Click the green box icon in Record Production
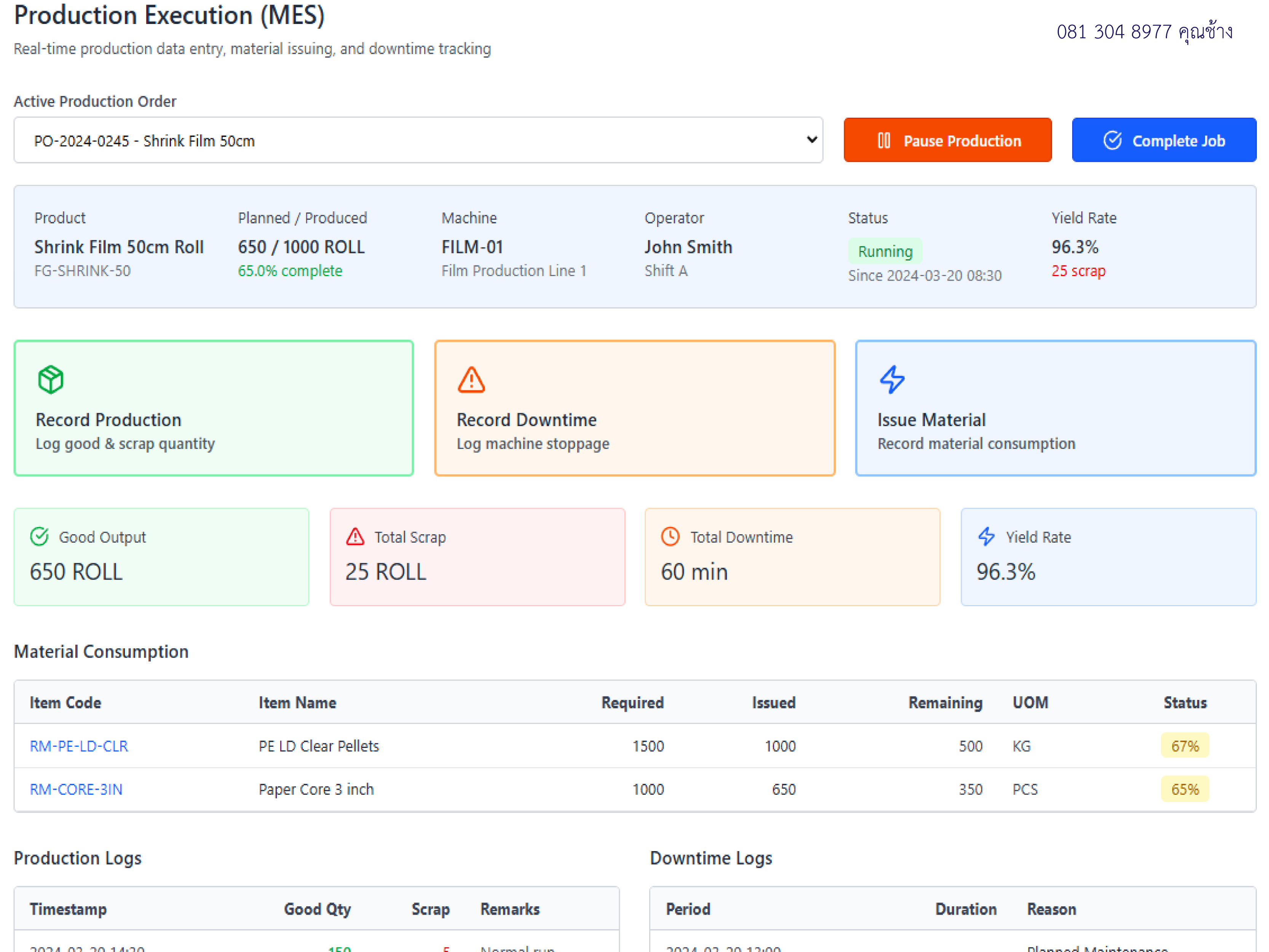1269x952 pixels. [51, 380]
